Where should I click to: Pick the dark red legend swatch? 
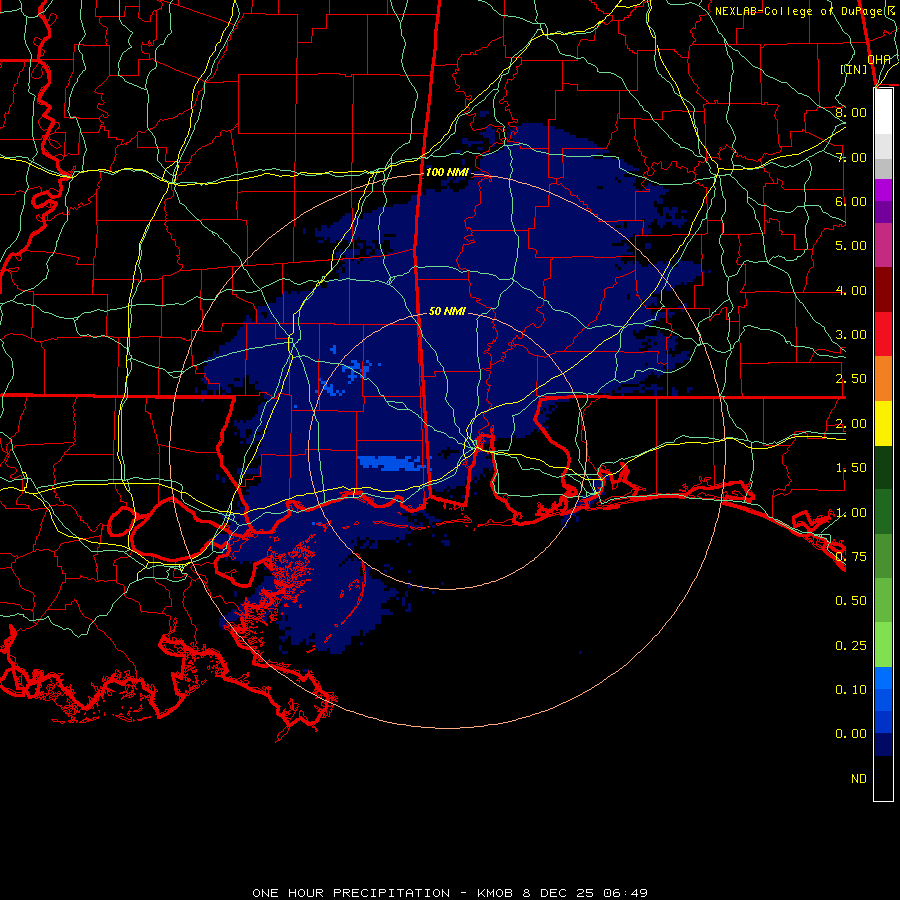point(883,290)
